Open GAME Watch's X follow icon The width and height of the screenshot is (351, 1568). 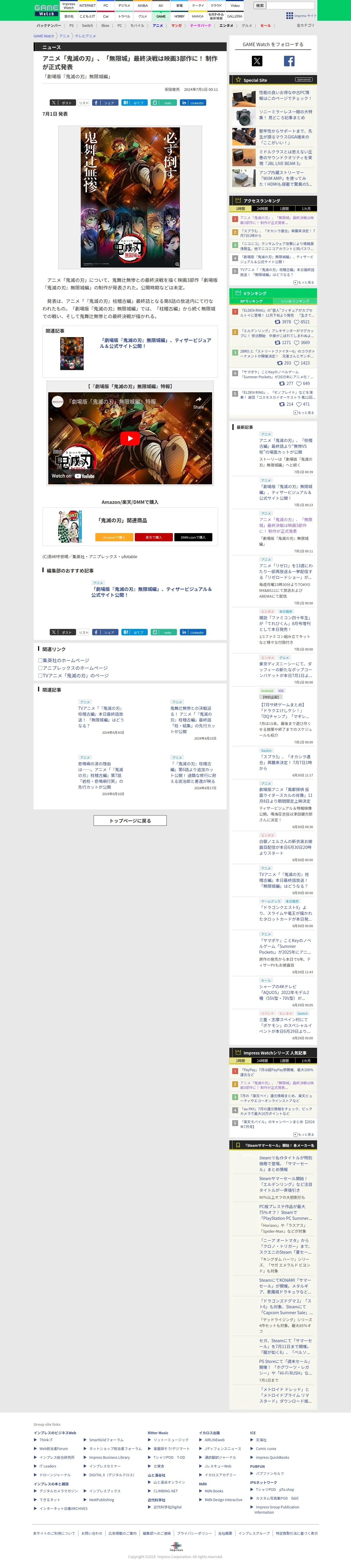coord(257,61)
